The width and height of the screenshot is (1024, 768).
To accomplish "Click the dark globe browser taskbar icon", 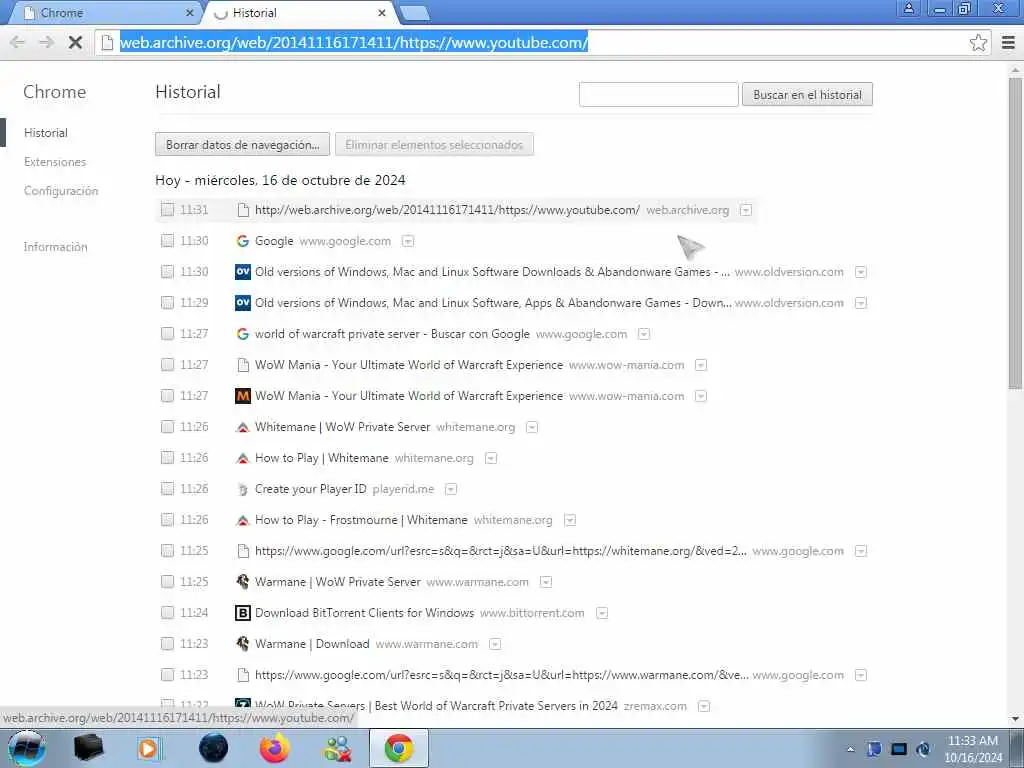I will click(x=213, y=748).
